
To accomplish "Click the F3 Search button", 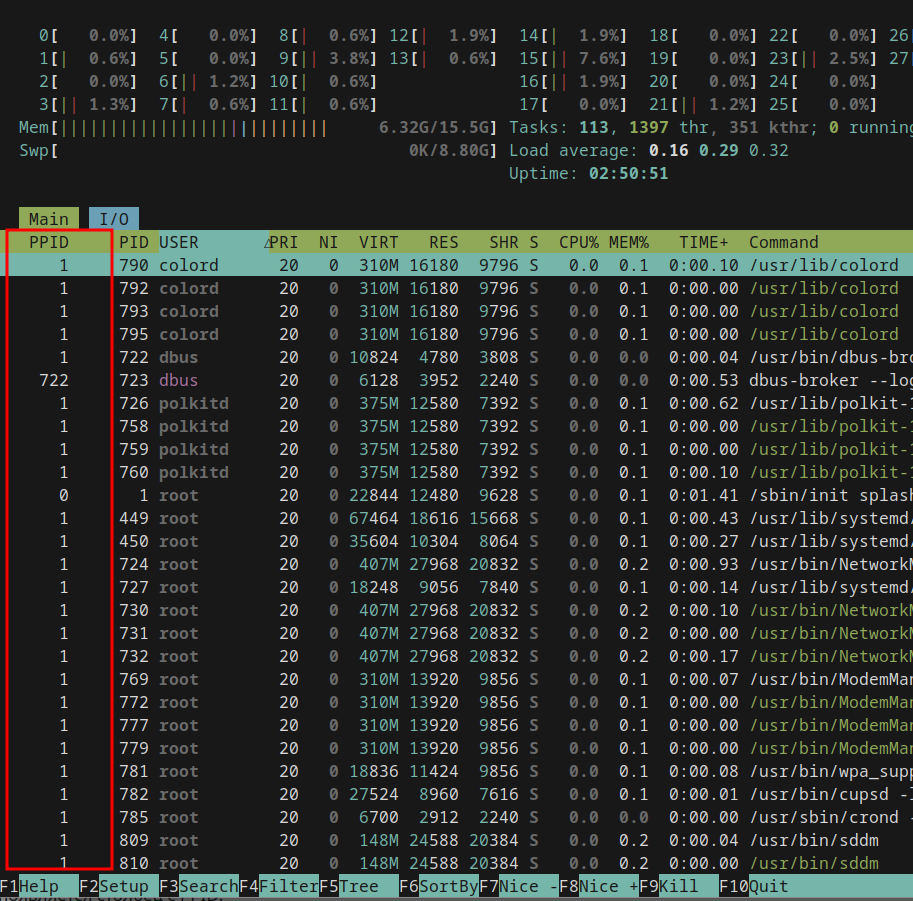I will tap(199, 886).
